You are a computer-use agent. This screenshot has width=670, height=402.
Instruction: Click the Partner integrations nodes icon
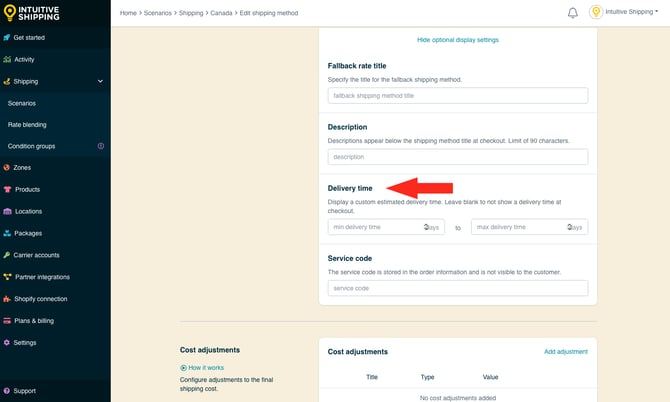[7, 277]
